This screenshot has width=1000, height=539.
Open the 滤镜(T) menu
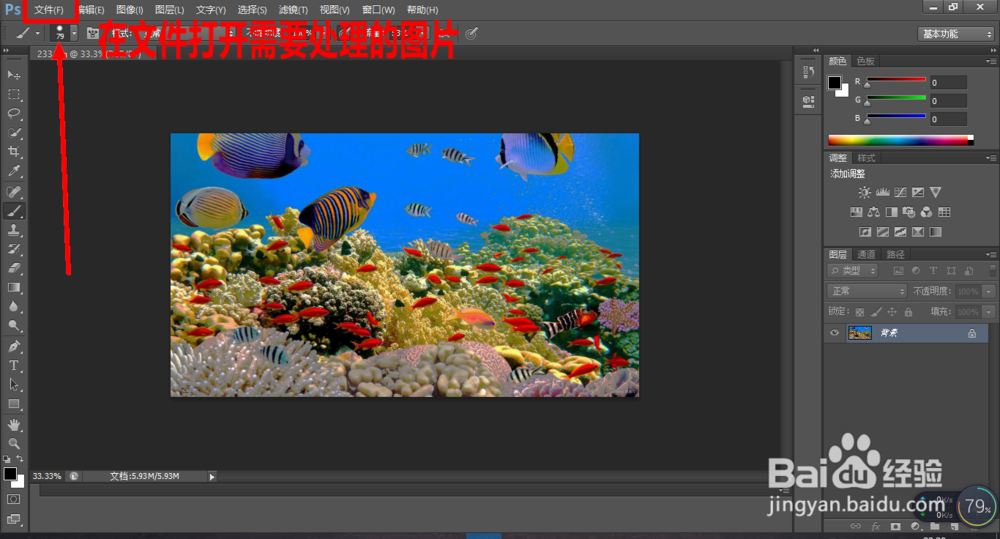tap(293, 10)
